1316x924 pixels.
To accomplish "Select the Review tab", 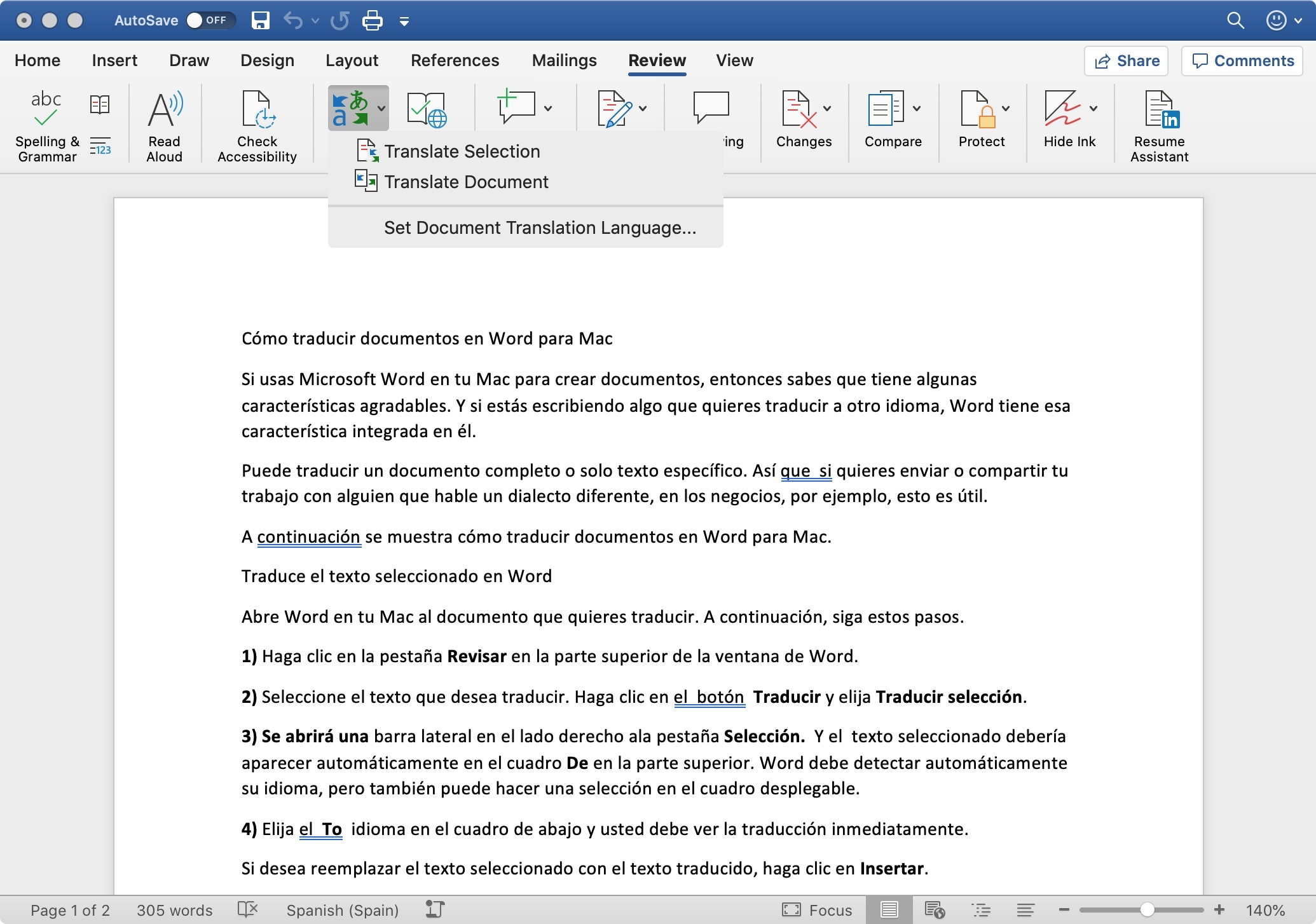I will click(x=657, y=60).
